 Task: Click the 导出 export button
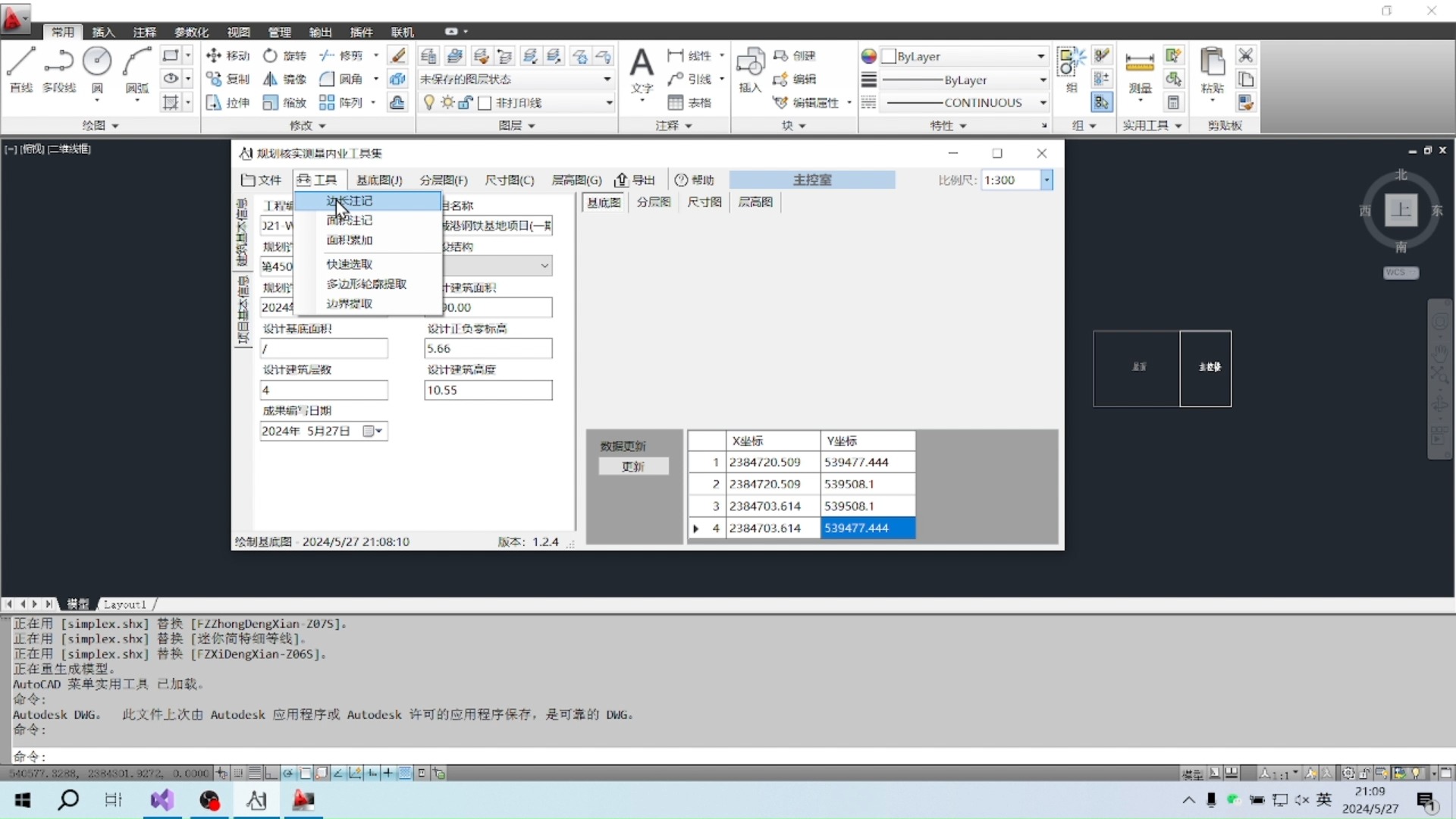pyautogui.click(x=635, y=180)
